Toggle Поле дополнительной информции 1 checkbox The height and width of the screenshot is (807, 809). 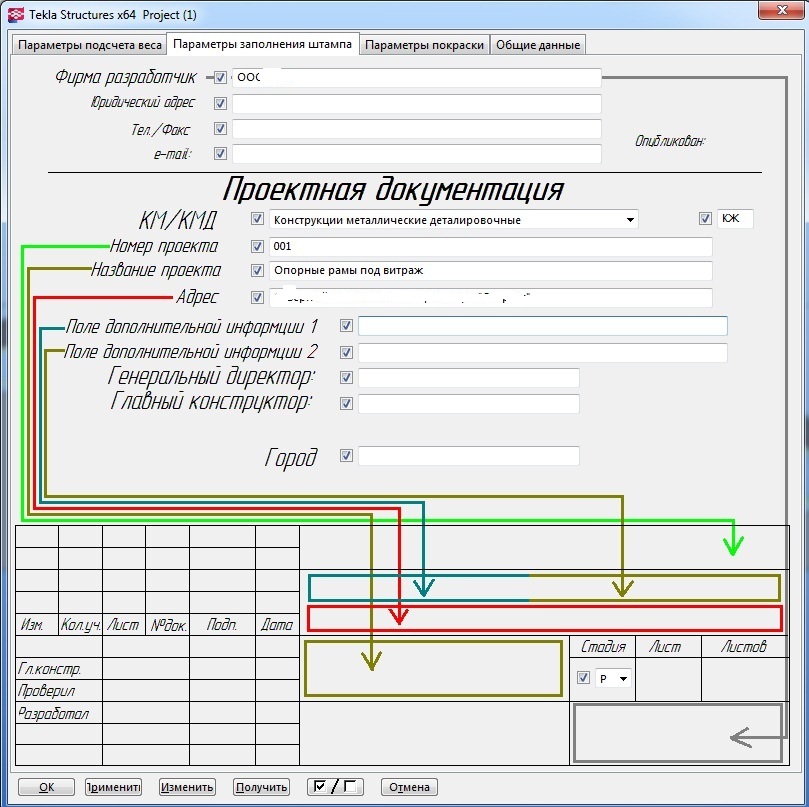tap(346, 326)
